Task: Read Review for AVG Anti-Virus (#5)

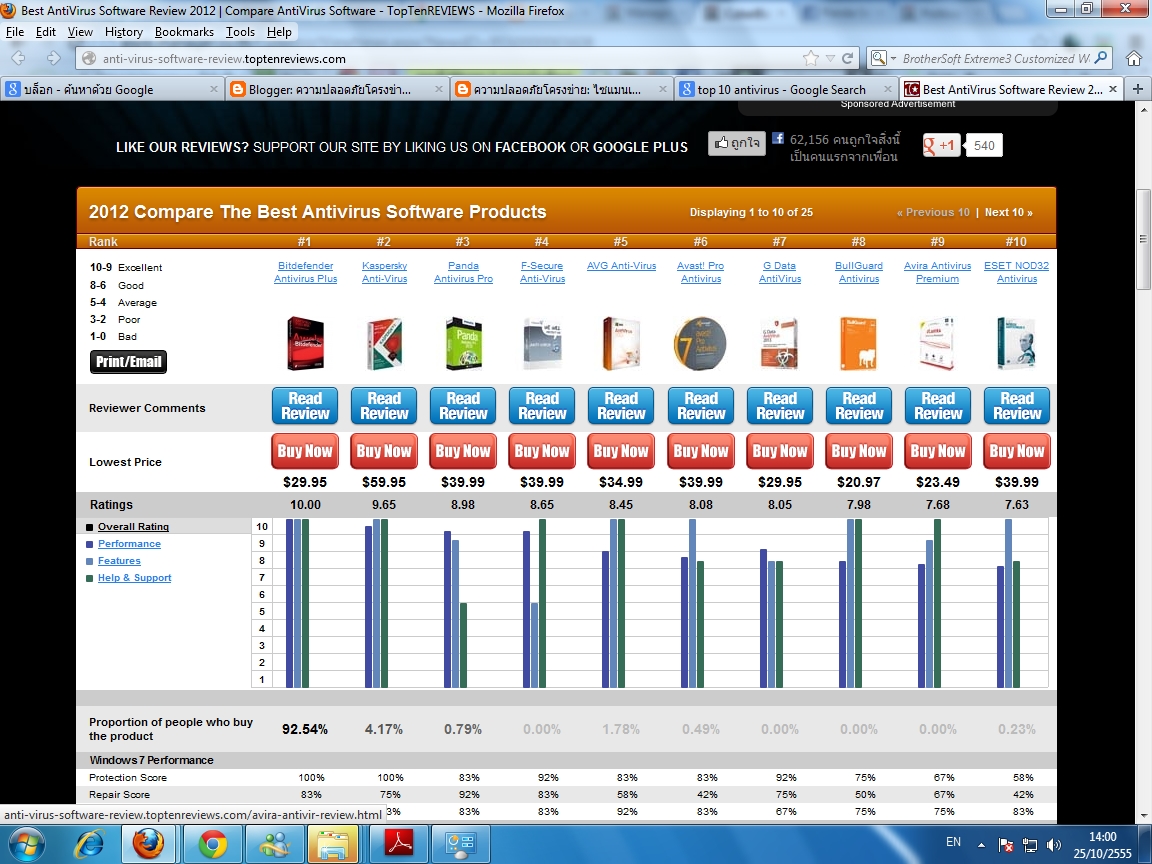Action: click(621, 406)
